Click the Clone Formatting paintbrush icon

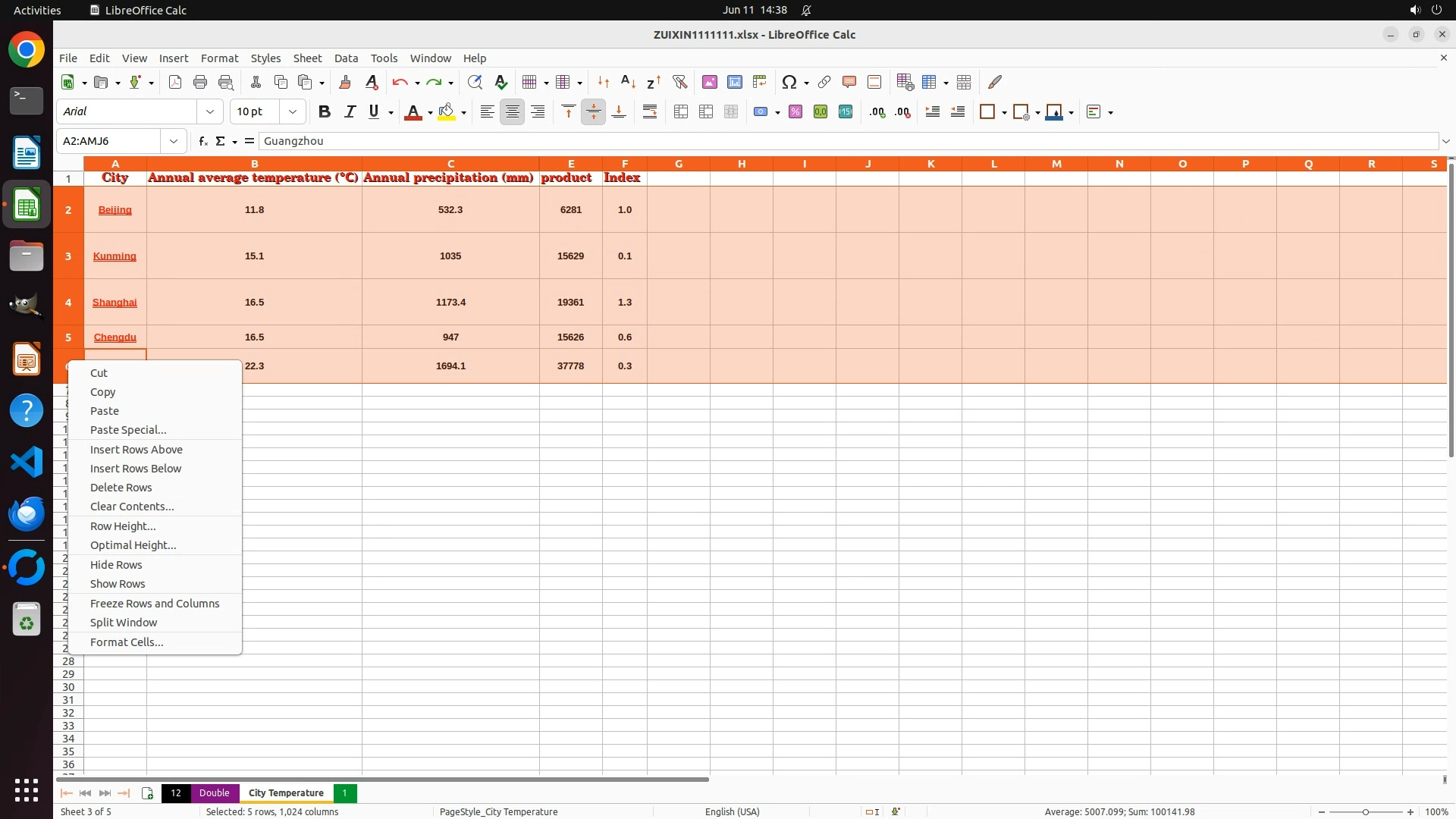coord(345,82)
